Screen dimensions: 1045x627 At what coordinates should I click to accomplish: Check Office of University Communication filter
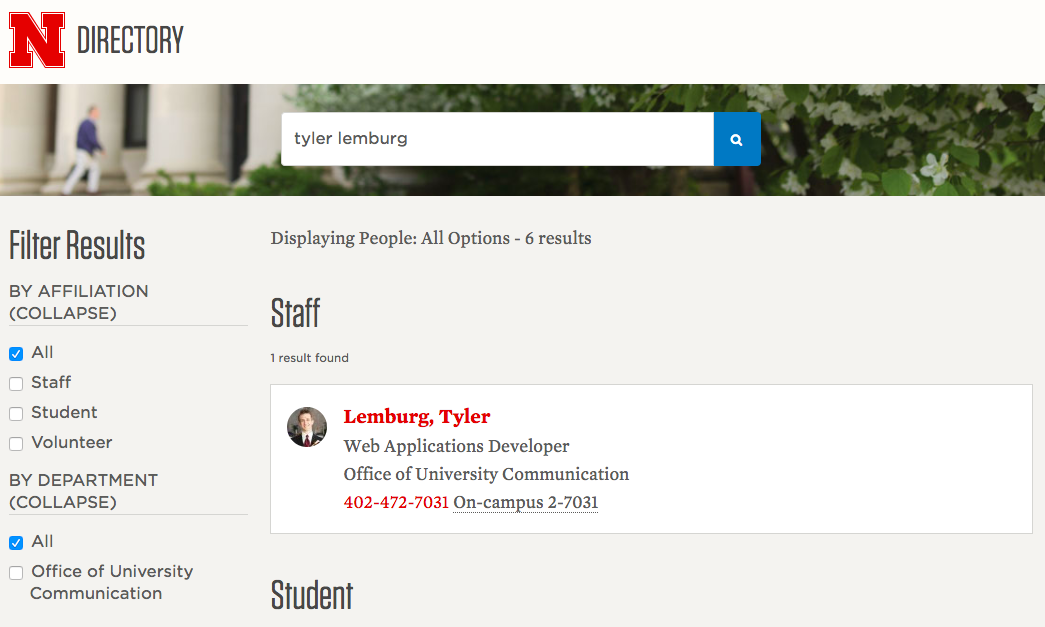click(x=16, y=572)
